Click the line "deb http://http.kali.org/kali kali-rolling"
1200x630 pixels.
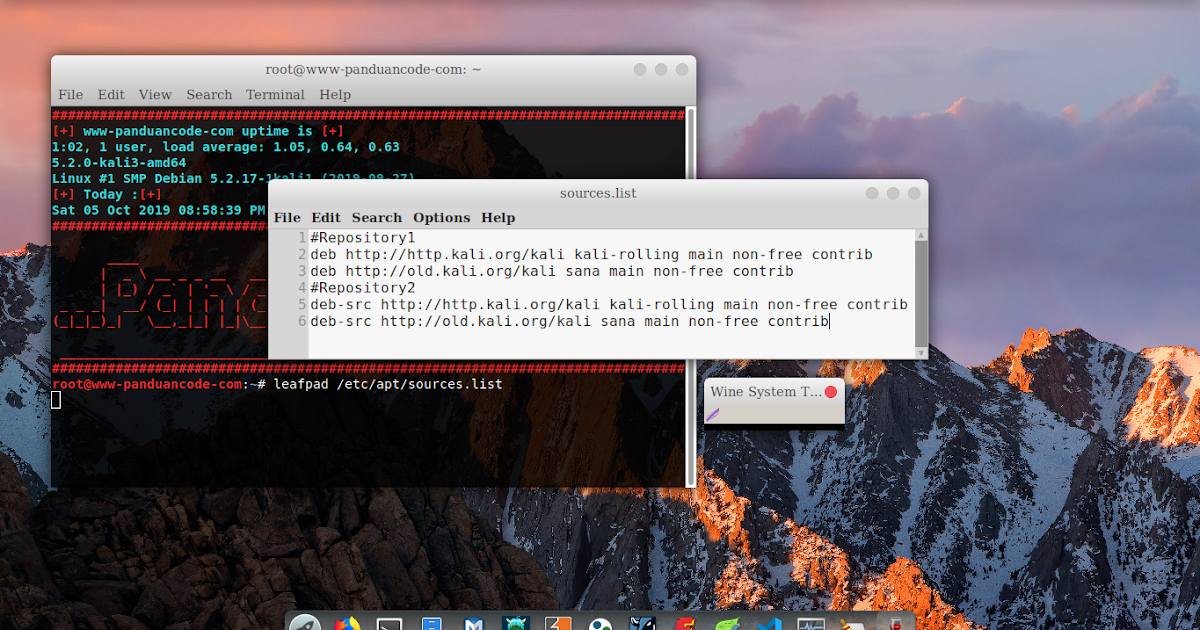pyautogui.click(x=591, y=255)
